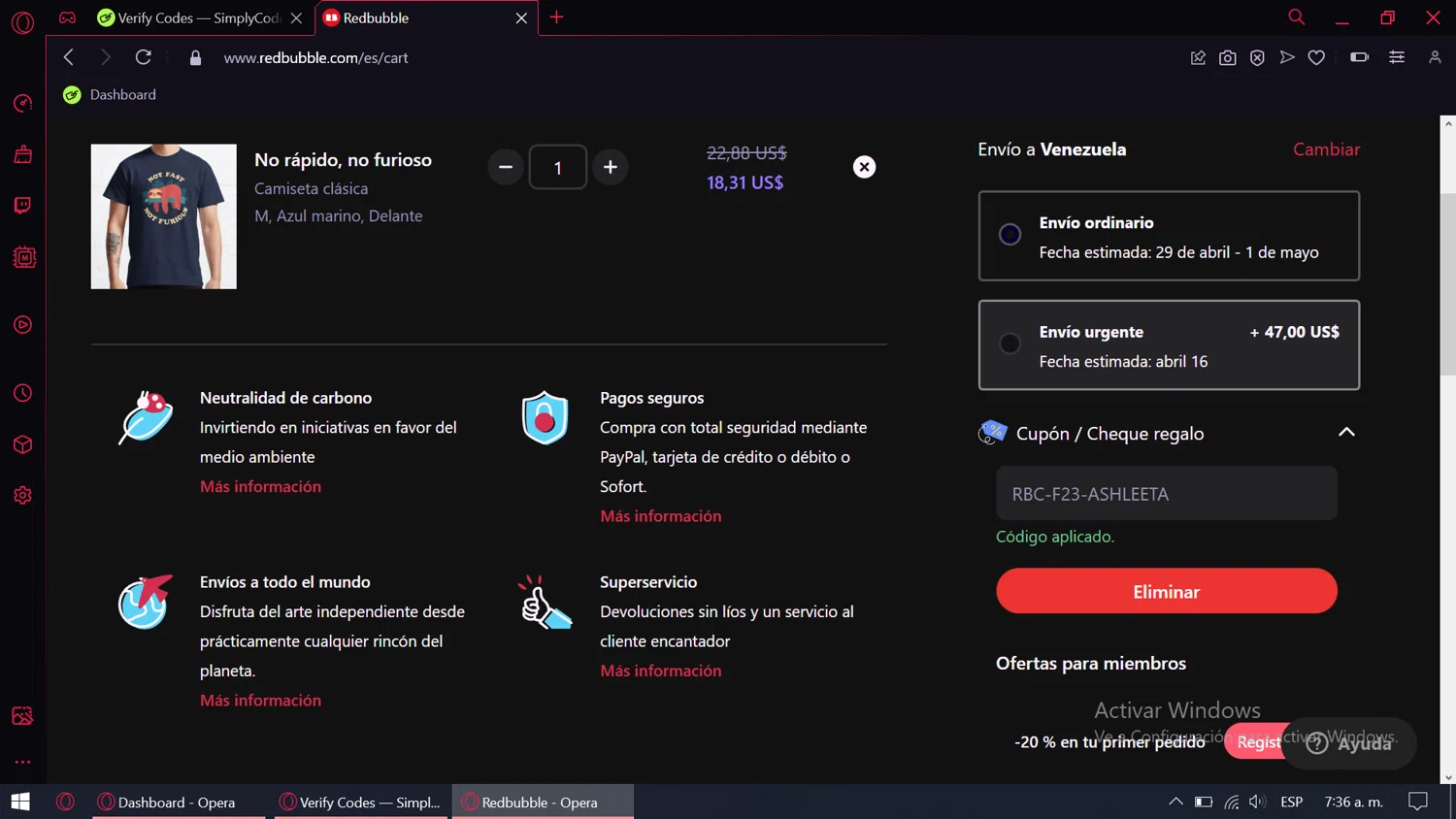
Task: Click the address bar URL
Action: [316, 58]
